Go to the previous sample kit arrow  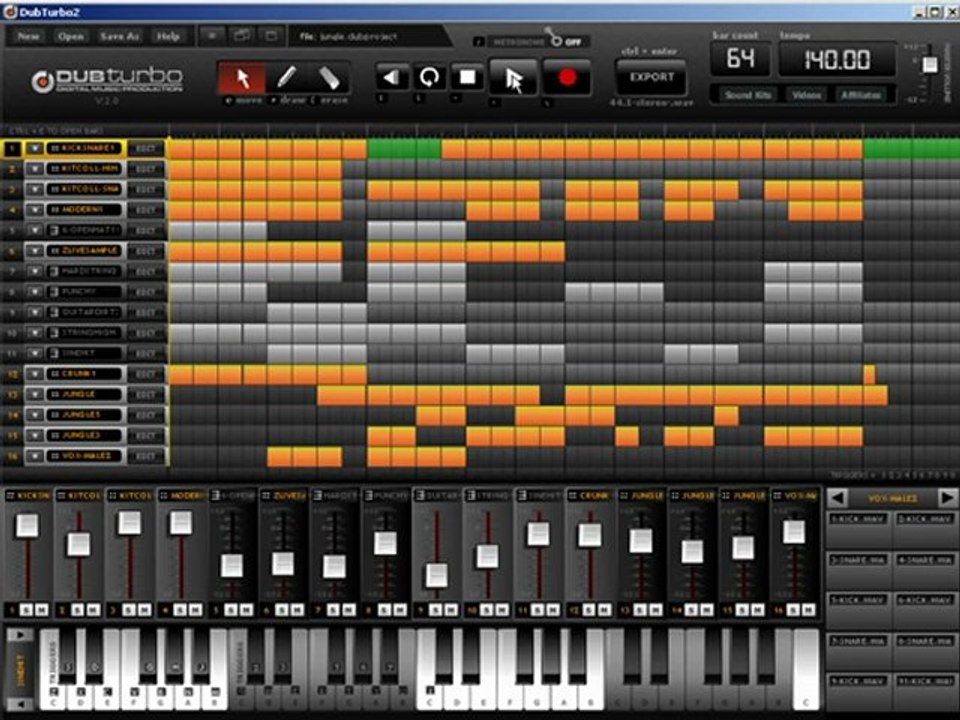837,498
